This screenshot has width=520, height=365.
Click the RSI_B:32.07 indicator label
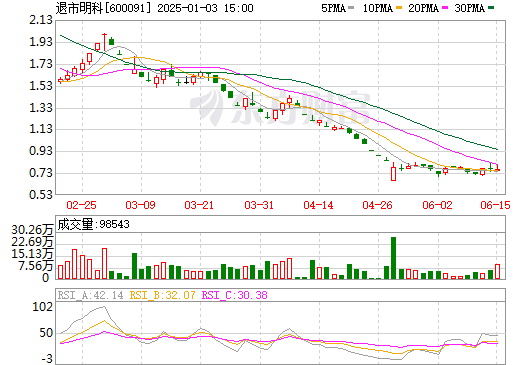coord(162,295)
